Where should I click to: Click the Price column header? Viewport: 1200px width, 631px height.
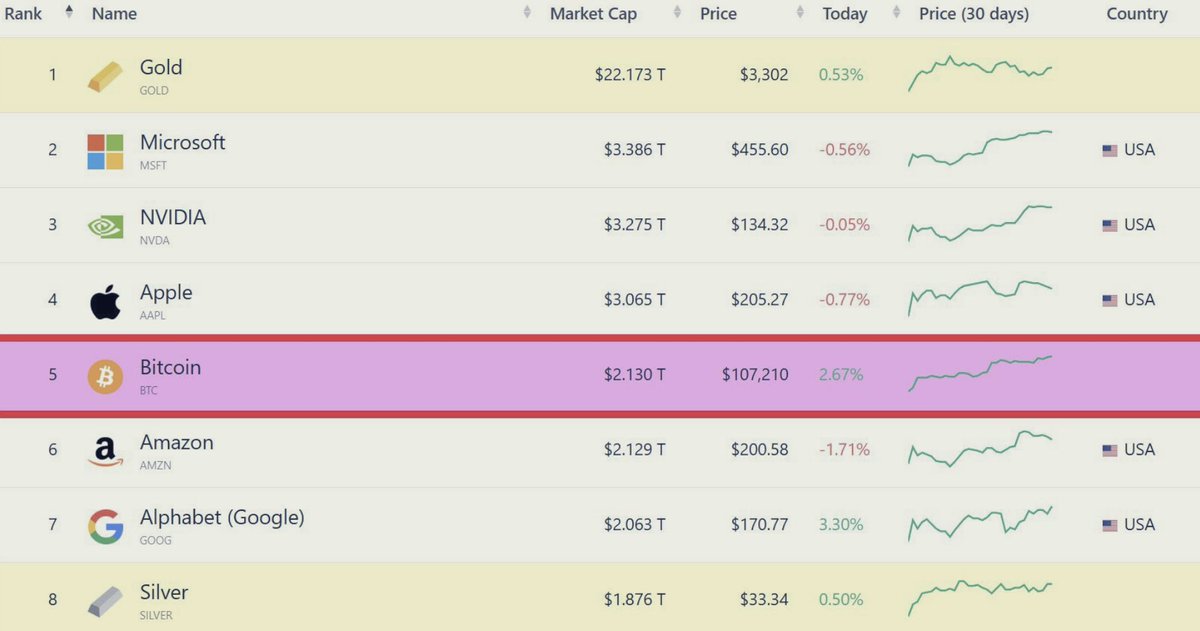click(718, 14)
